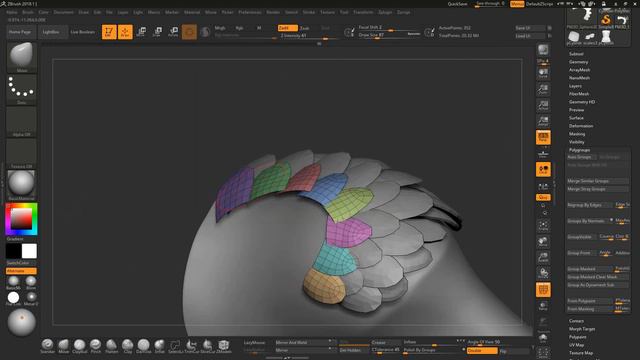Screen dimensions: 640x360
Task: Click the Group Masked button
Action: click(590, 269)
